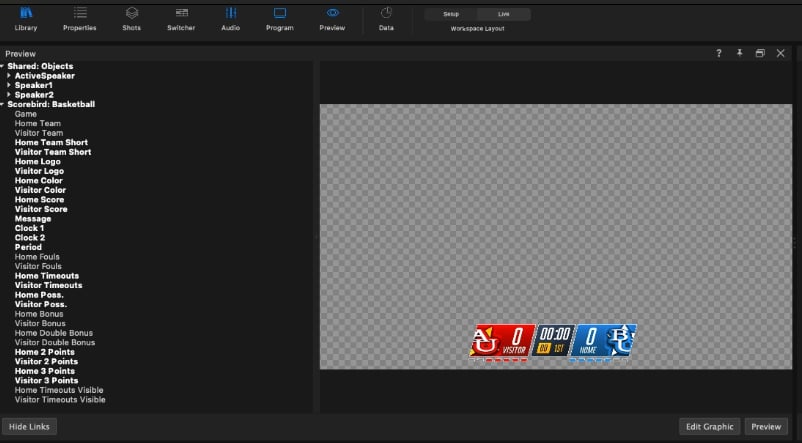
Task: Pin the Preview panel
Action: tap(740, 53)
